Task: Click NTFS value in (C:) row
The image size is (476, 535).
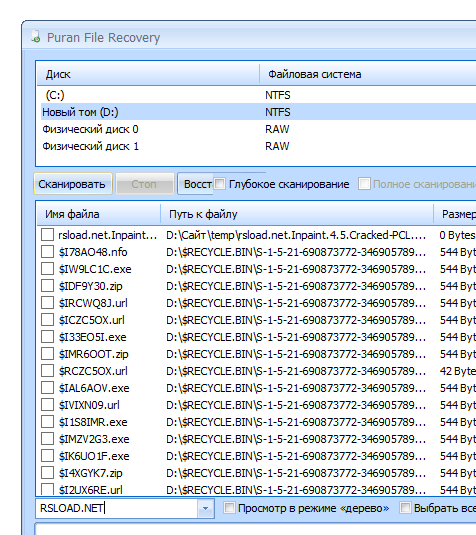Action: pos(278,95)
